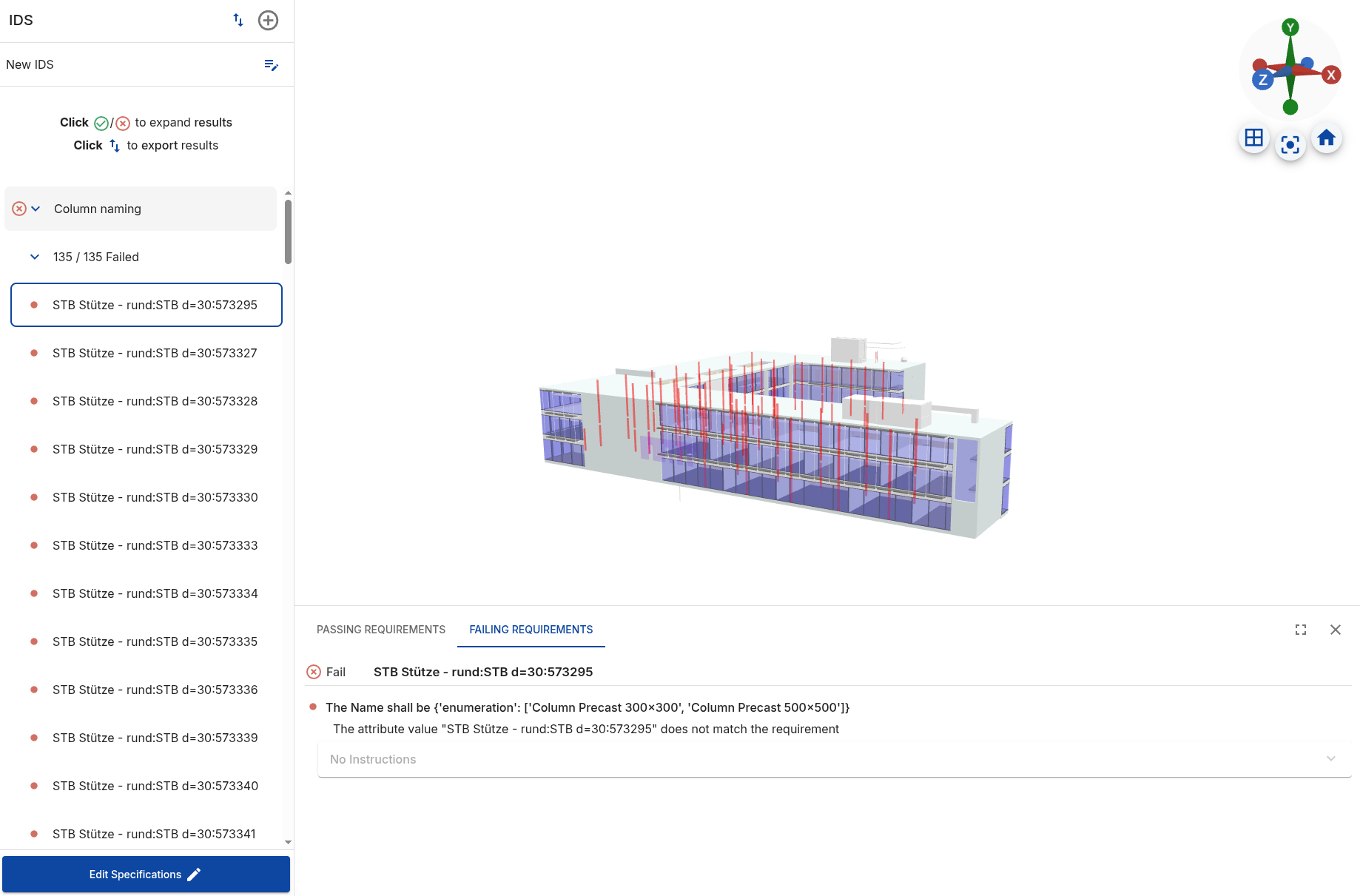Expand the requirements panel to fullscreen
The height and width of the screenshot is (896, 1360).
(1300, 630)
